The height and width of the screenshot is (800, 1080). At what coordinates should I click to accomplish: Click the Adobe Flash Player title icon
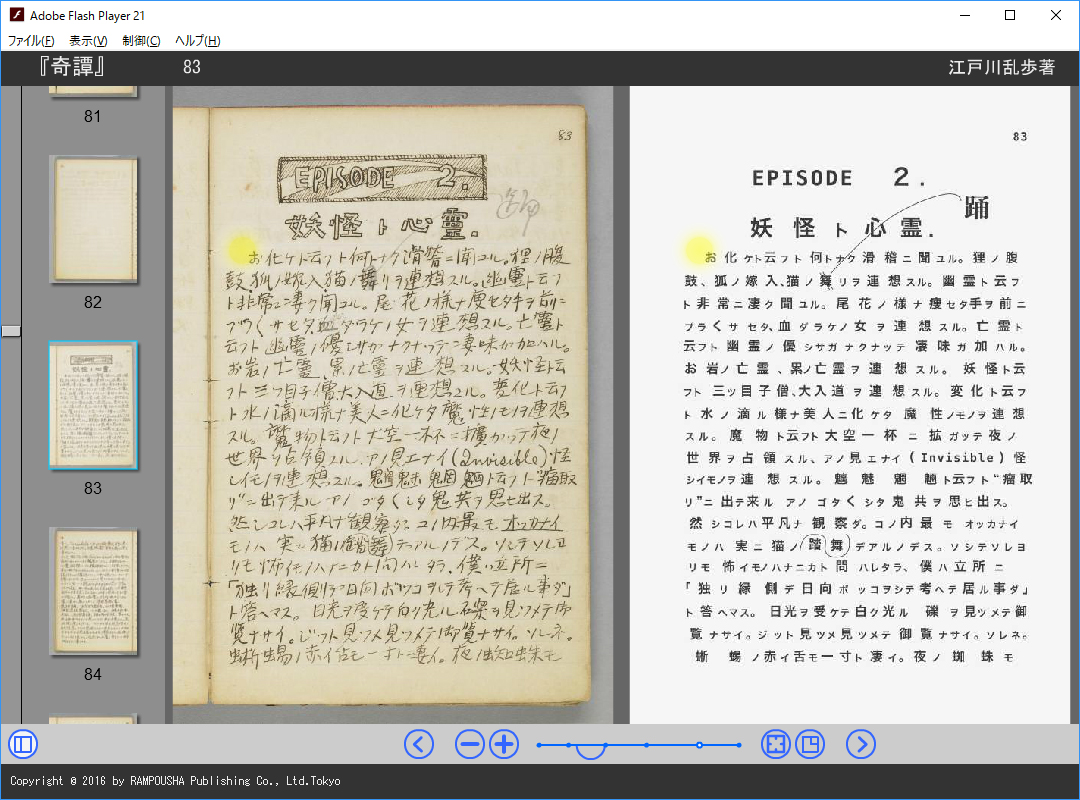(x=16, y=15)
